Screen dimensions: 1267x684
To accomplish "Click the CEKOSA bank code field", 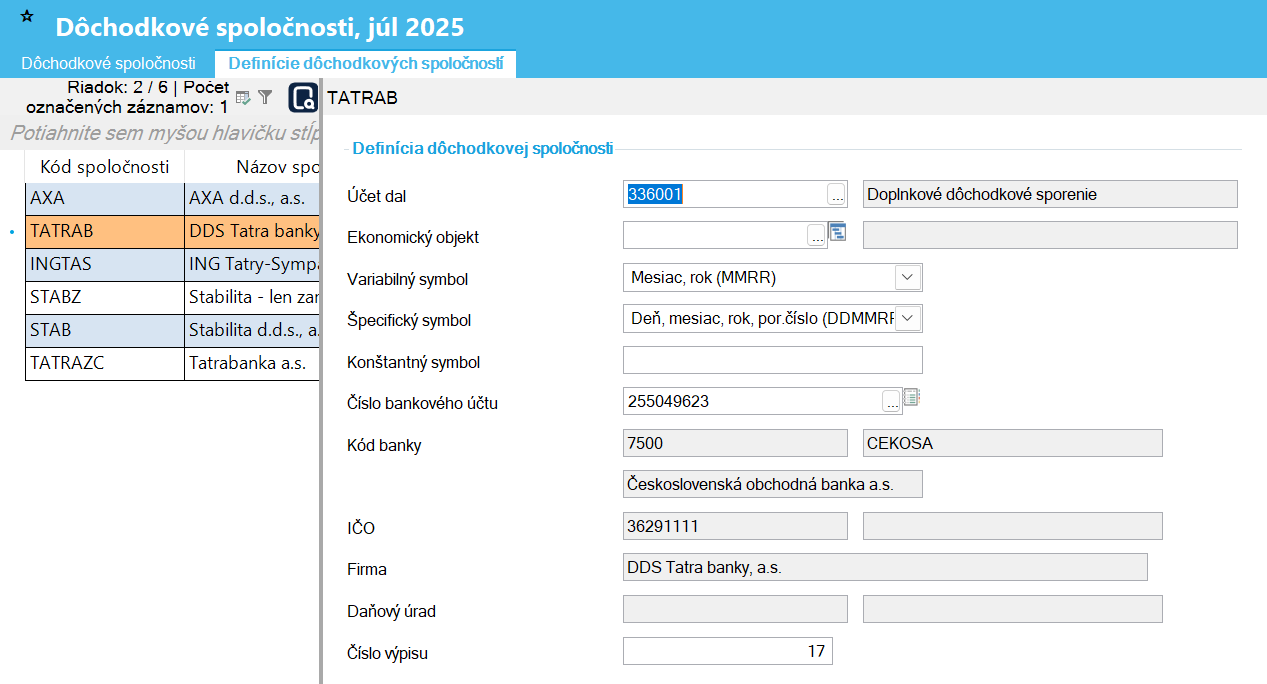I will pyautogui.click(x=1012, y=443).
